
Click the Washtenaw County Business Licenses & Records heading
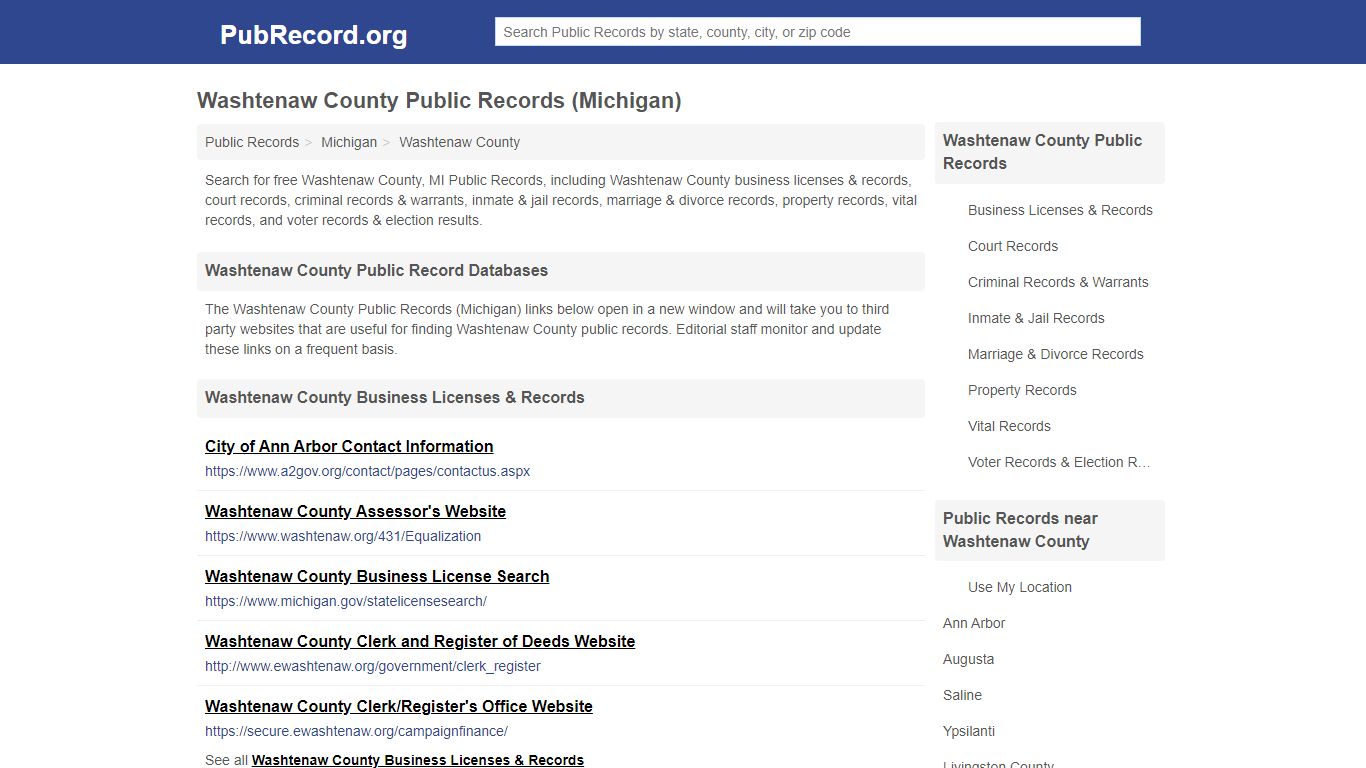tap(395, 397)
